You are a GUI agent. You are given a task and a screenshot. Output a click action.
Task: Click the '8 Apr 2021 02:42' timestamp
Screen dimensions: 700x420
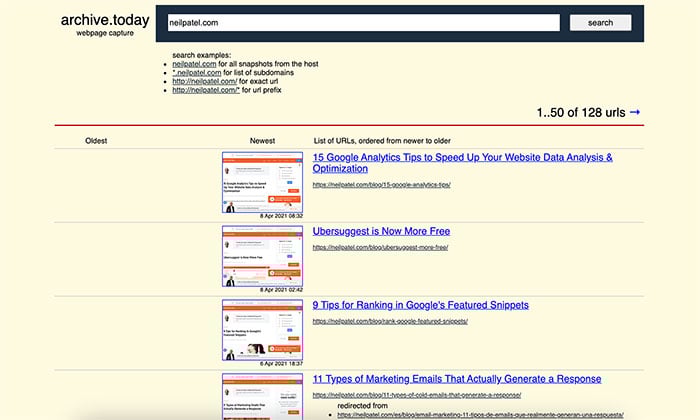tap(282, 290)
